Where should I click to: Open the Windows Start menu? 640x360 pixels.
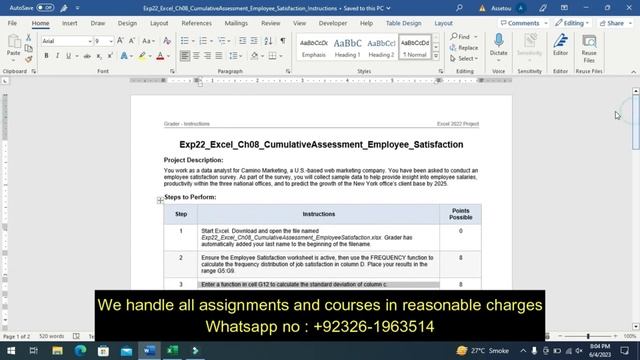coord(11,350)
